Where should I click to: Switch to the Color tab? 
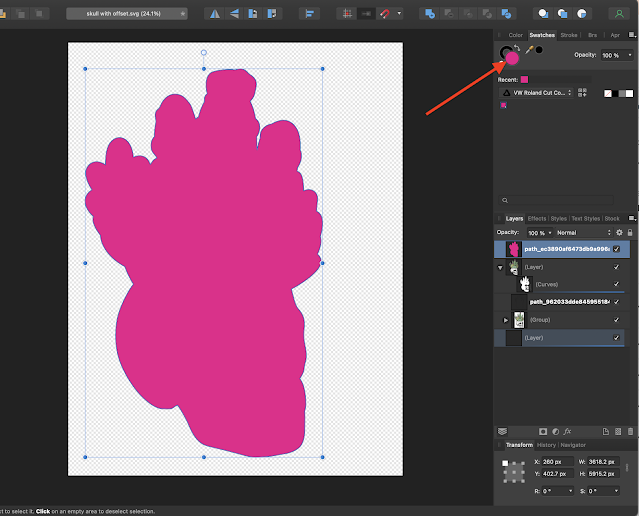[x=516, y=35]
